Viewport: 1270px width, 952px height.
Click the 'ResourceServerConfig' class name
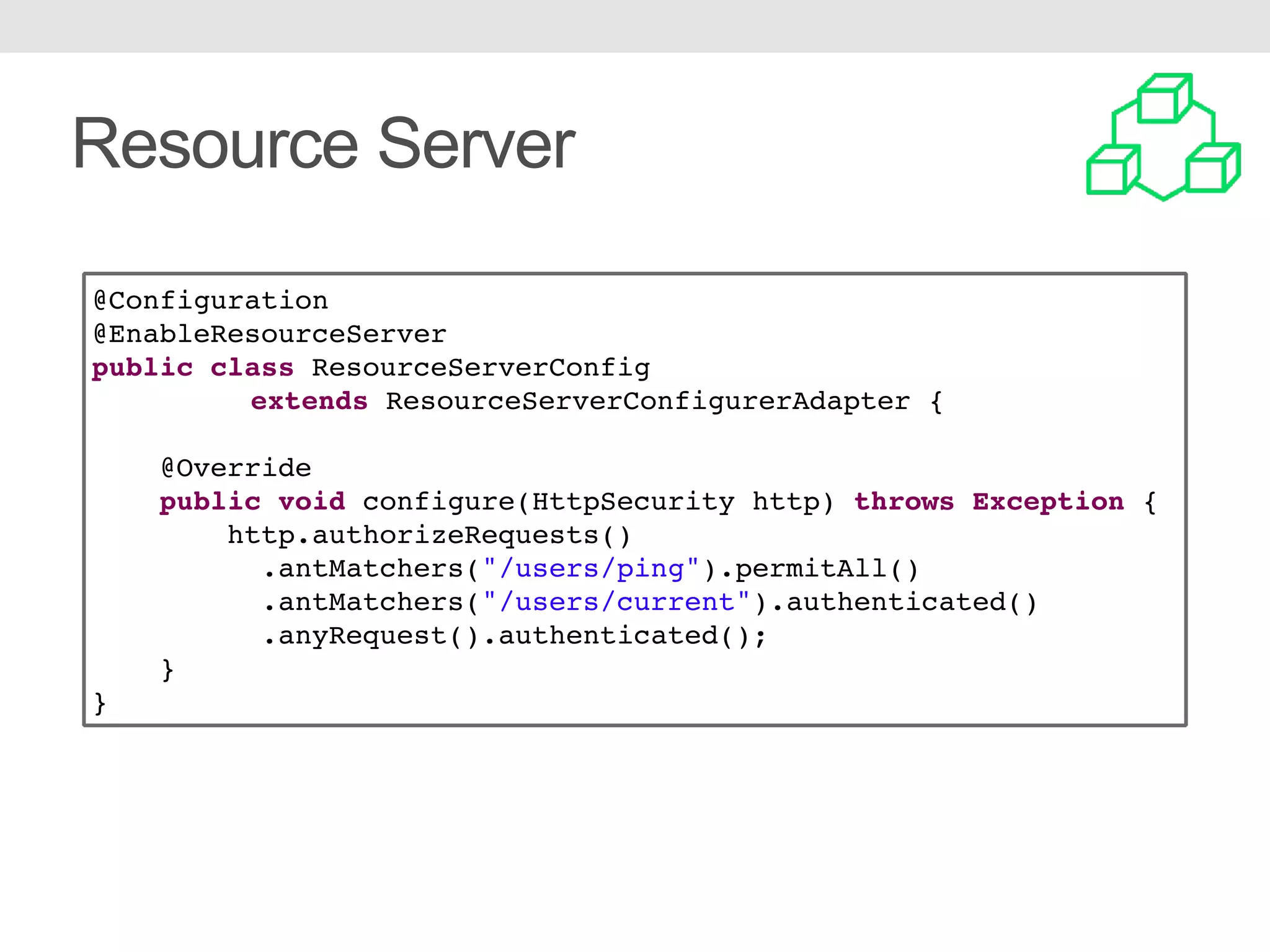[x=481, y=368]
